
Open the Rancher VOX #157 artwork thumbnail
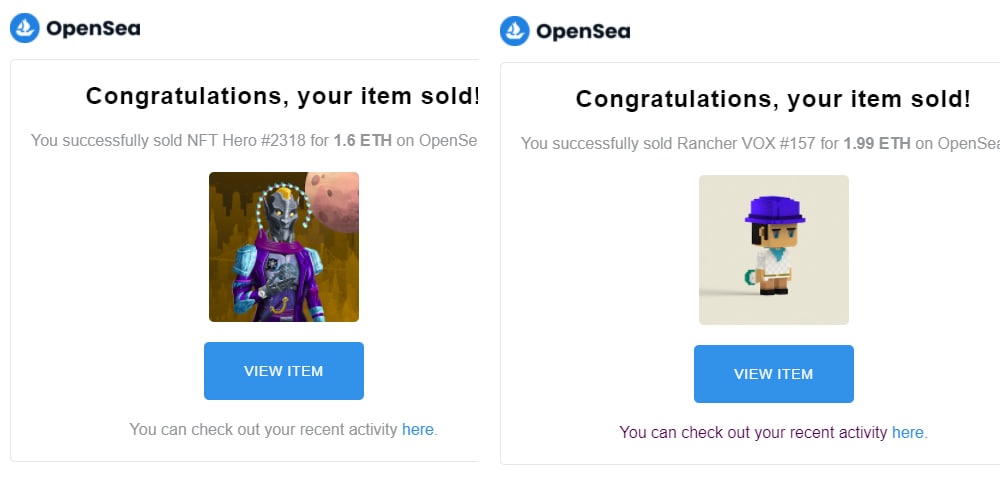click(x=774, y=250)
